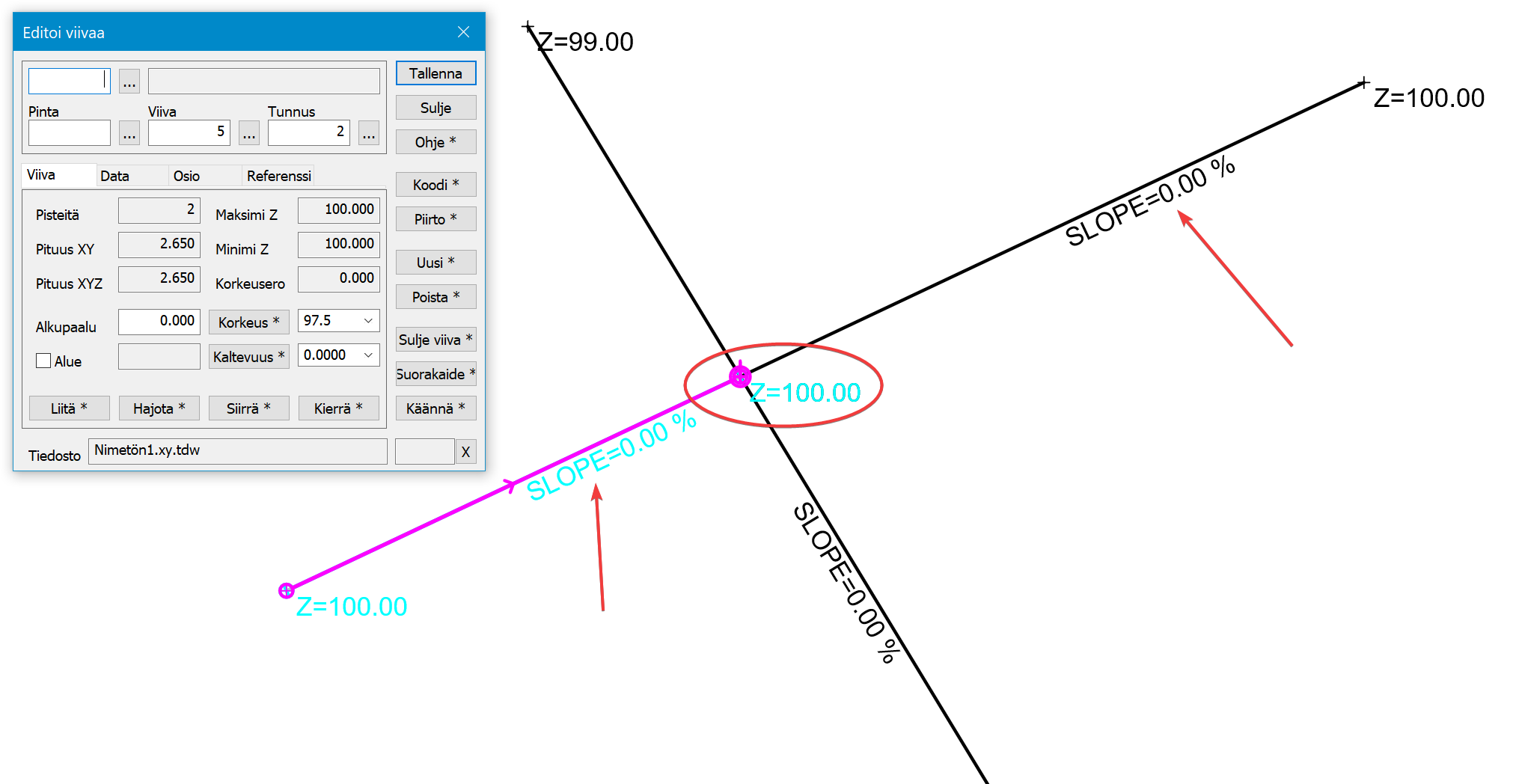Click the browse button next to Tunnus field
Image resolution: width=1513 pixels, height=784 pixels.
(x=369, y=134)
